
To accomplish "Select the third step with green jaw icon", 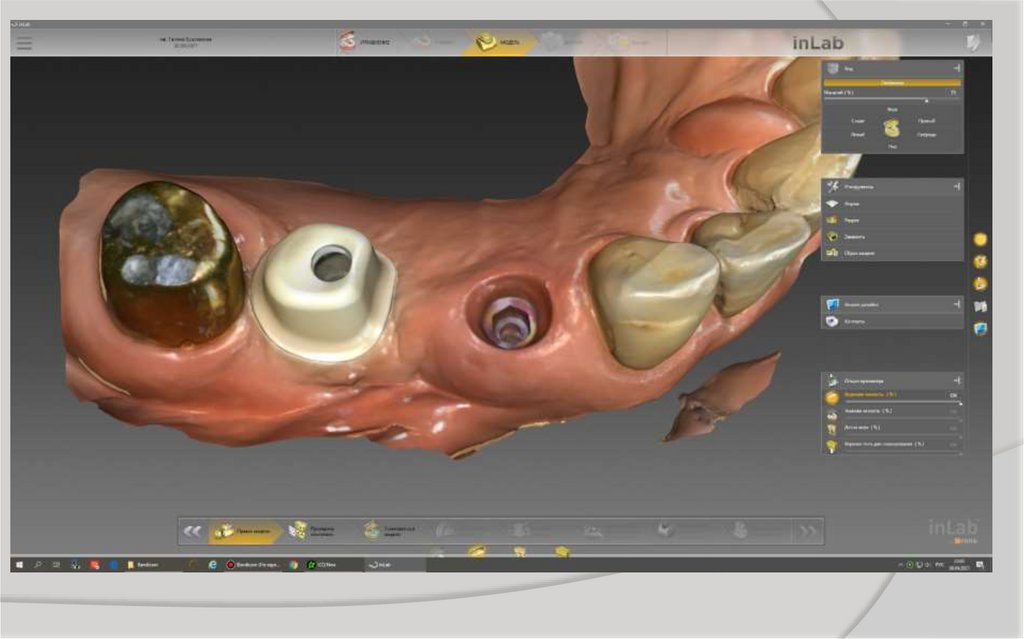I will [390, 531].
